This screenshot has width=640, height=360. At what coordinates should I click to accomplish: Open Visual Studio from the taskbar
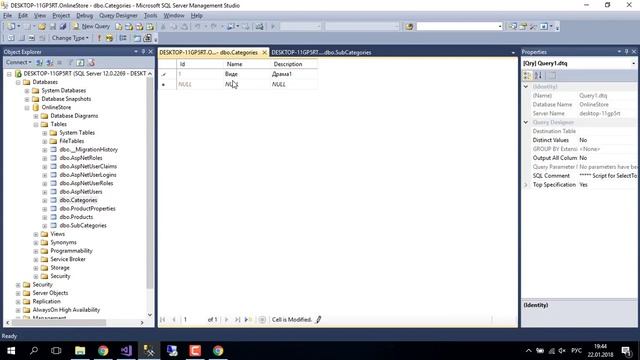coord(126,351)
